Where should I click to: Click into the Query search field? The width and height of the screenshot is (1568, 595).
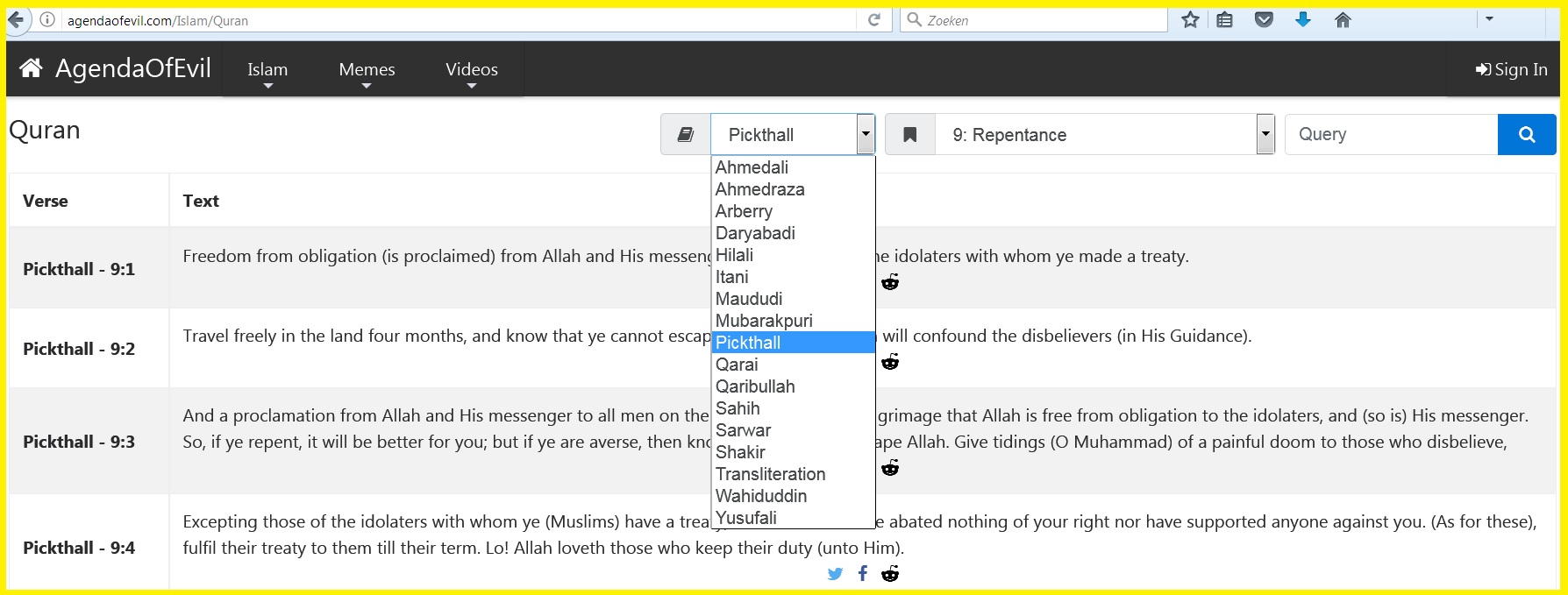coord(1391,135)
